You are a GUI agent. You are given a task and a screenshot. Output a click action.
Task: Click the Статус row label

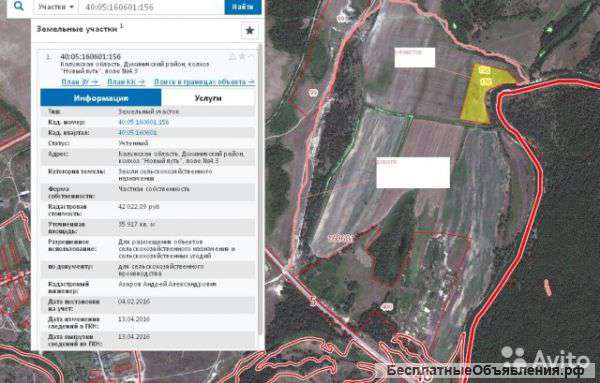click(59, 143)
